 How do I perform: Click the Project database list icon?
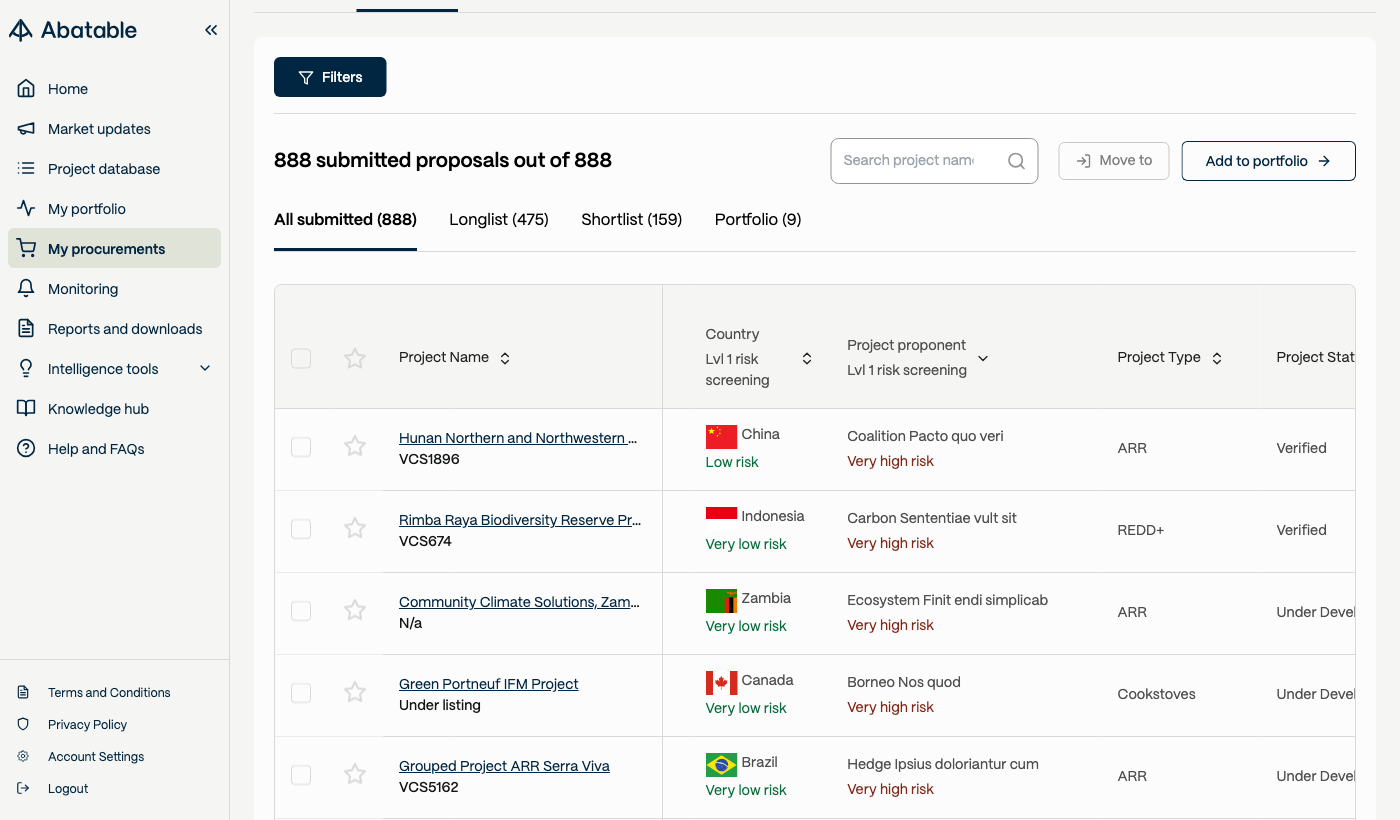[27, 169]
